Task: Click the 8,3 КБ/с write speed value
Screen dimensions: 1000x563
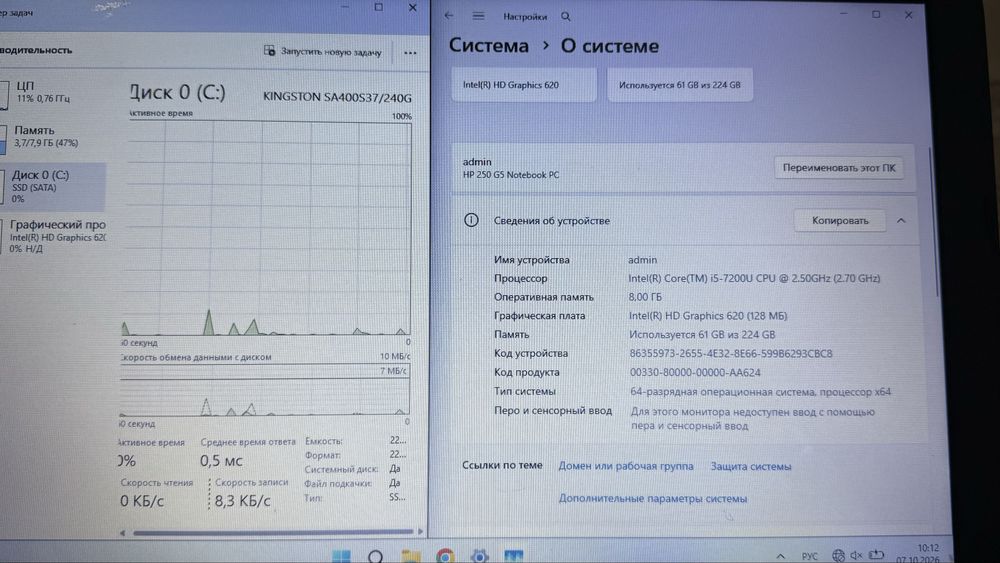Action: point(242,501)
